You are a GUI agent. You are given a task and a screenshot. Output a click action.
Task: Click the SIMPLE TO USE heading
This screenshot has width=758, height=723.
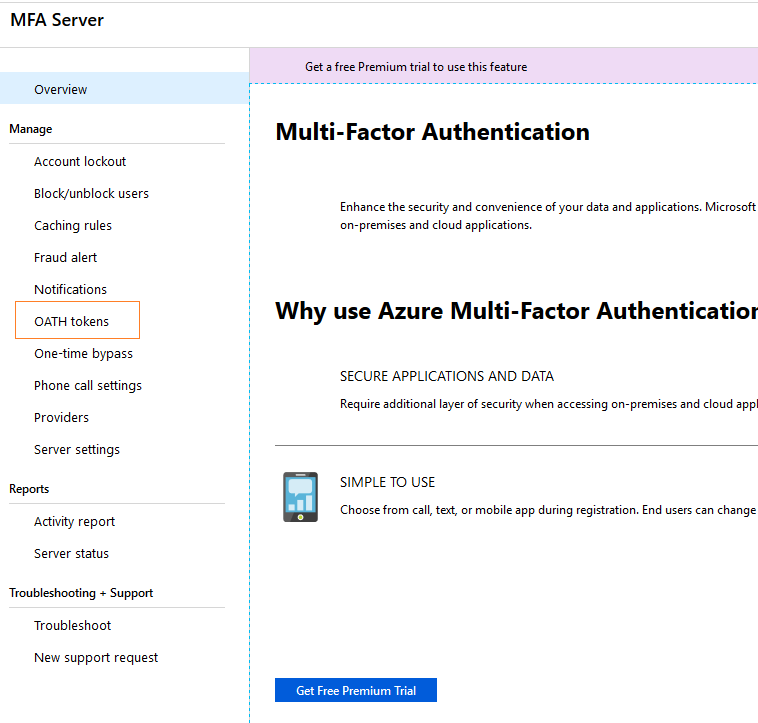coord(387,482)
